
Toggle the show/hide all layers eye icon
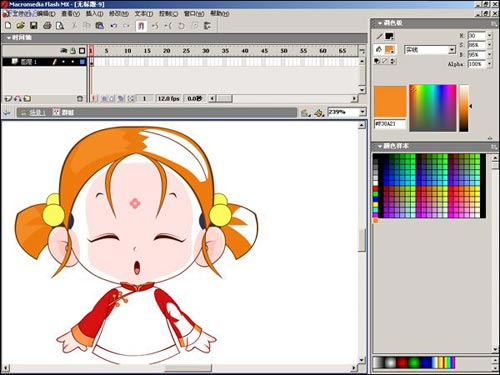[64, 51]
